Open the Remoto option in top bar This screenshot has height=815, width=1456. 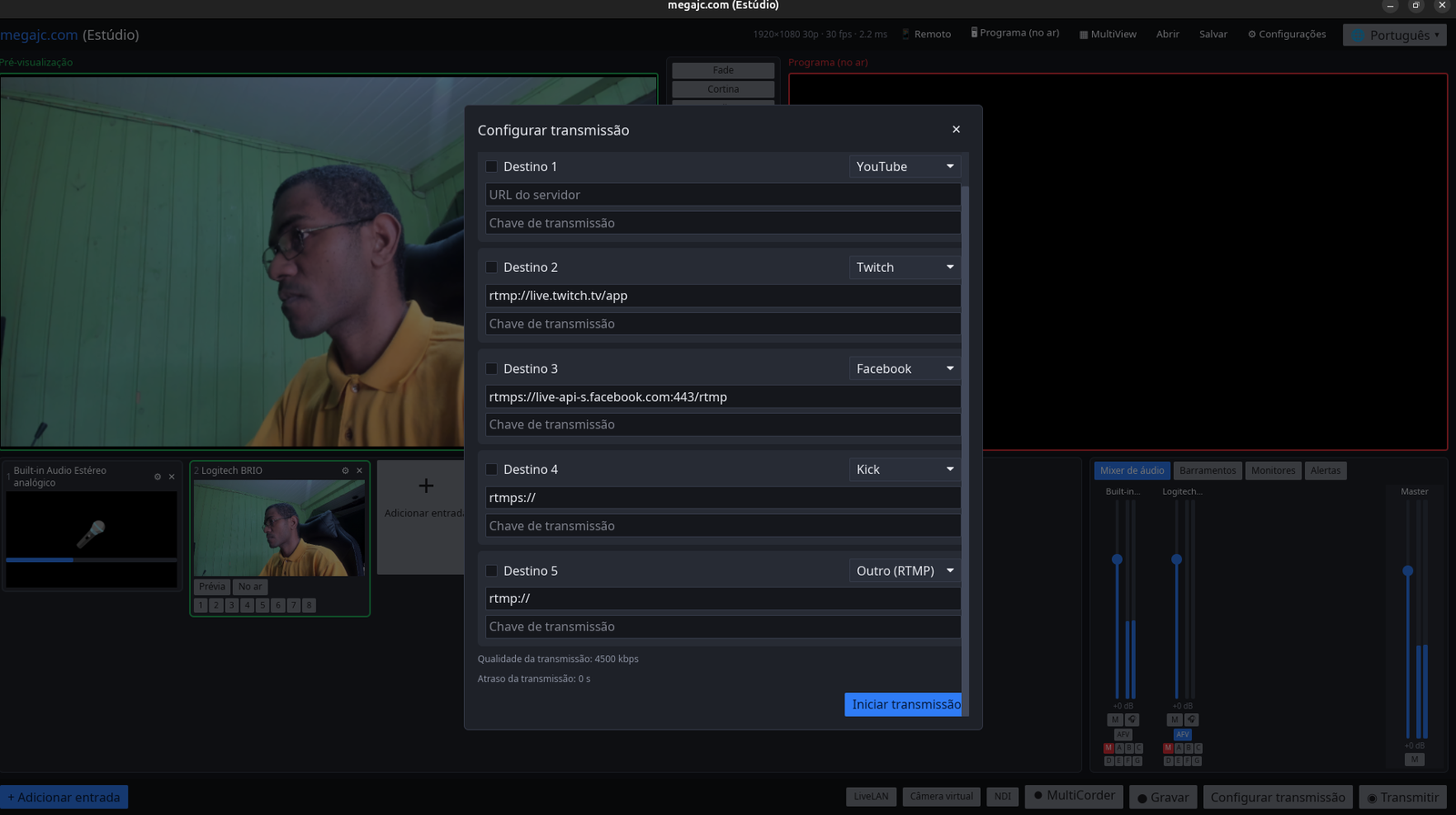[926, 34]
